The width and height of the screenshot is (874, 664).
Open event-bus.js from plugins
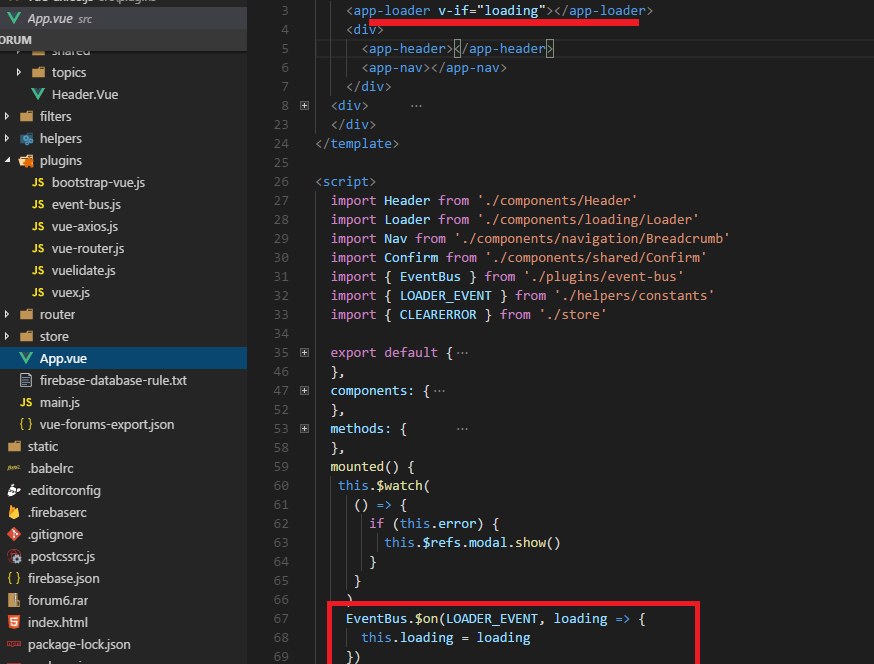pos(86,205)
